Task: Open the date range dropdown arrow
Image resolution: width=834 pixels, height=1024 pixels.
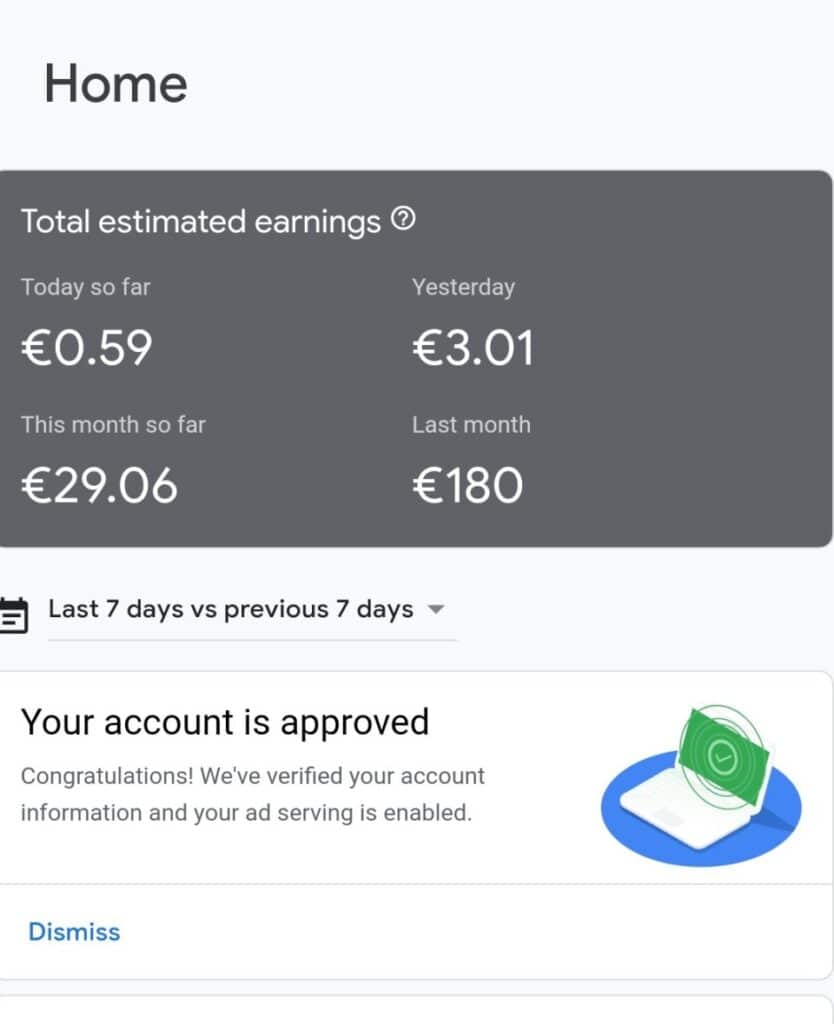Action: coord(435,609)
